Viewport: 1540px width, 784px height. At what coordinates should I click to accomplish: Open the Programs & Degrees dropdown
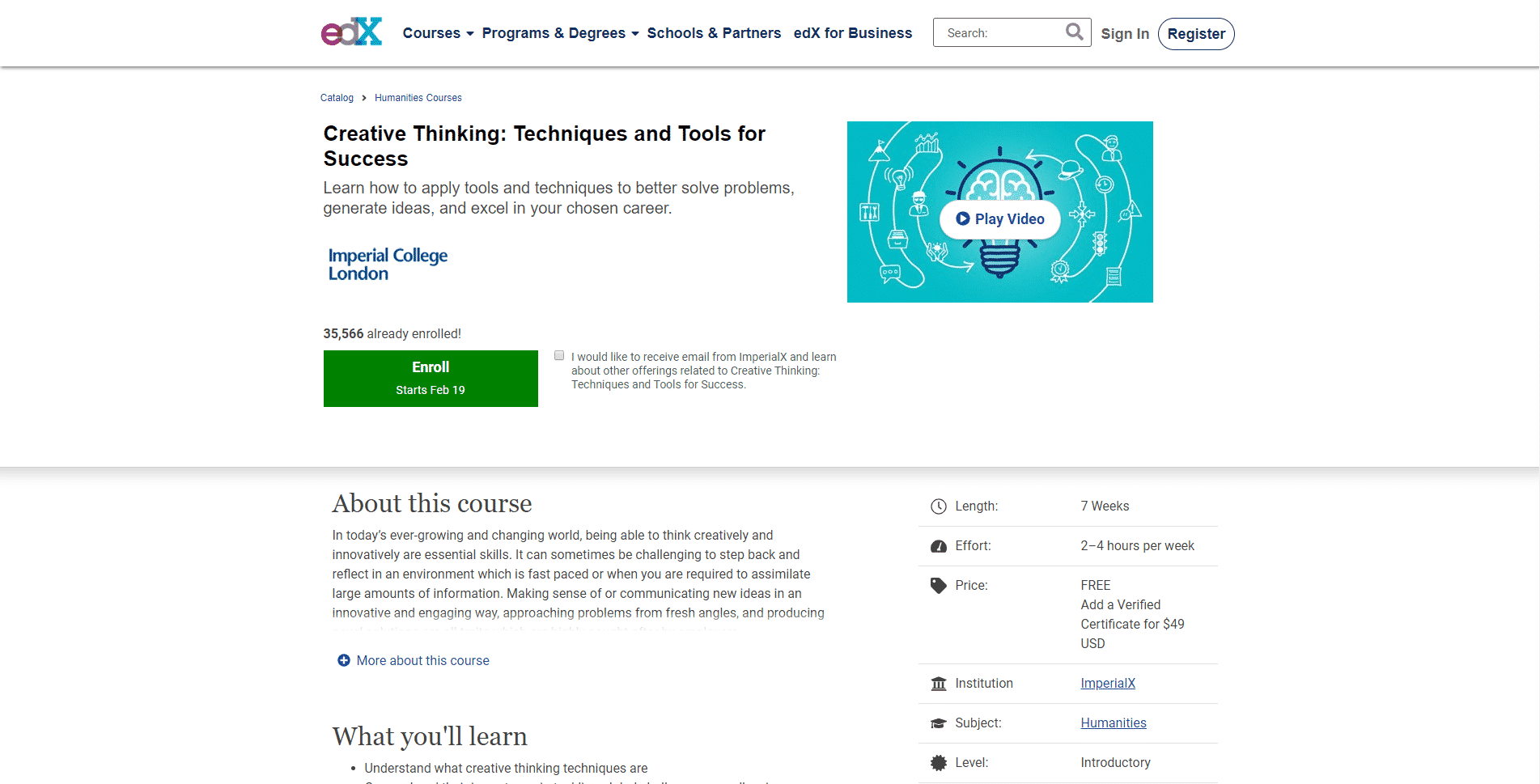560,33
